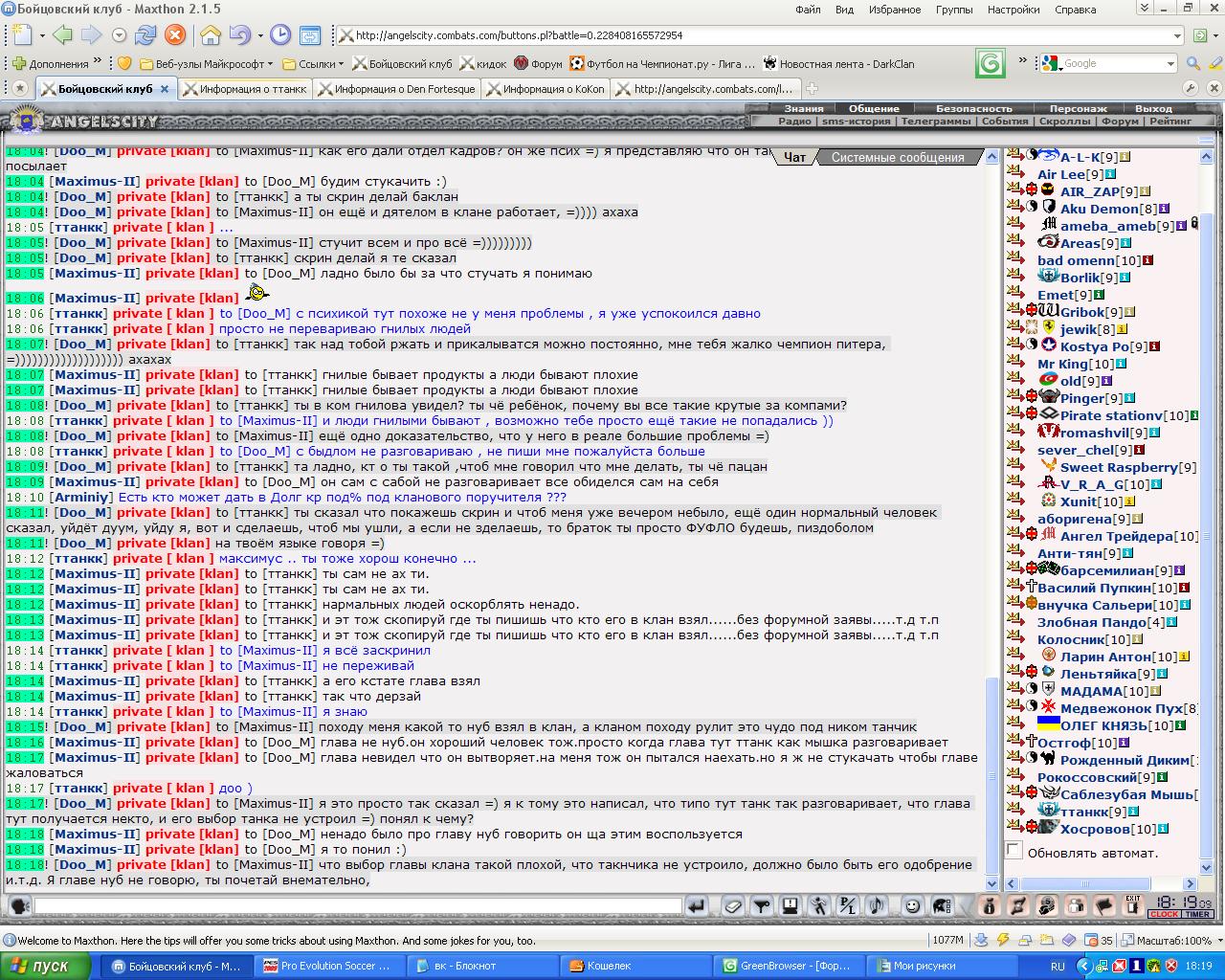Switch to the 'Информация о Den Fortesque' tab

coord(396,89)
